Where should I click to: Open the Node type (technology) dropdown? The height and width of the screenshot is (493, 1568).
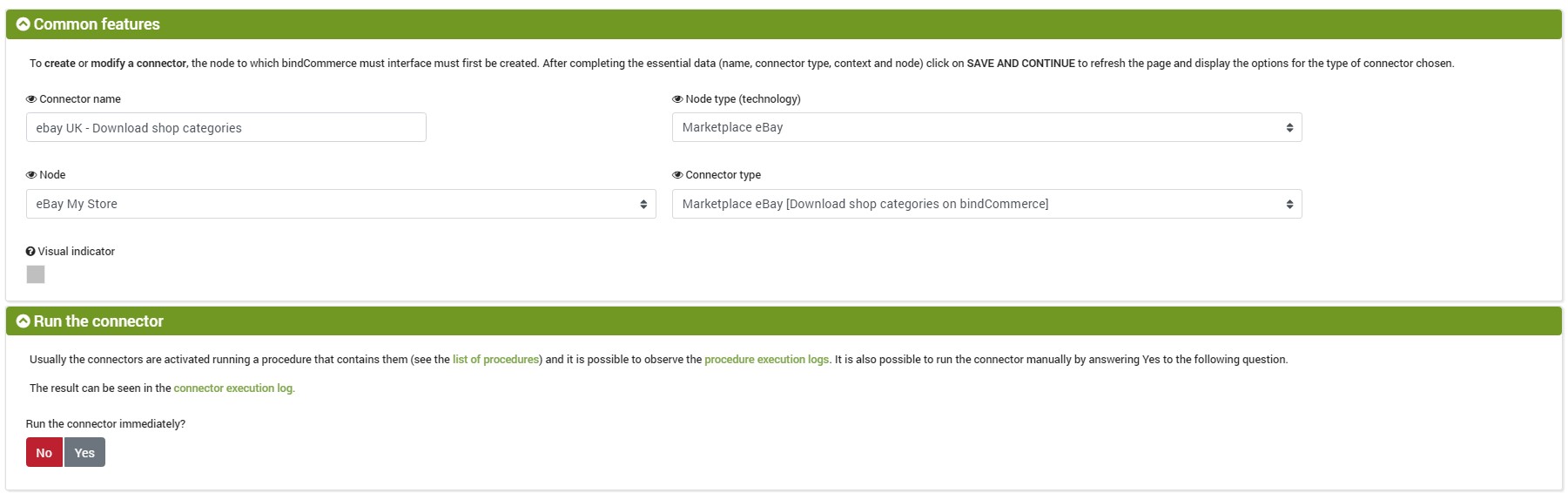[x=986, y=127]
